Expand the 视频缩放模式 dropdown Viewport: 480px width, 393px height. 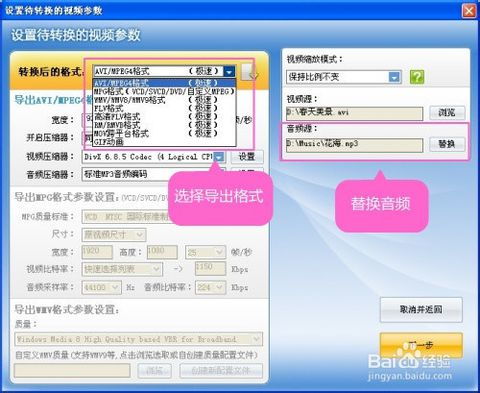coord(394,77)
